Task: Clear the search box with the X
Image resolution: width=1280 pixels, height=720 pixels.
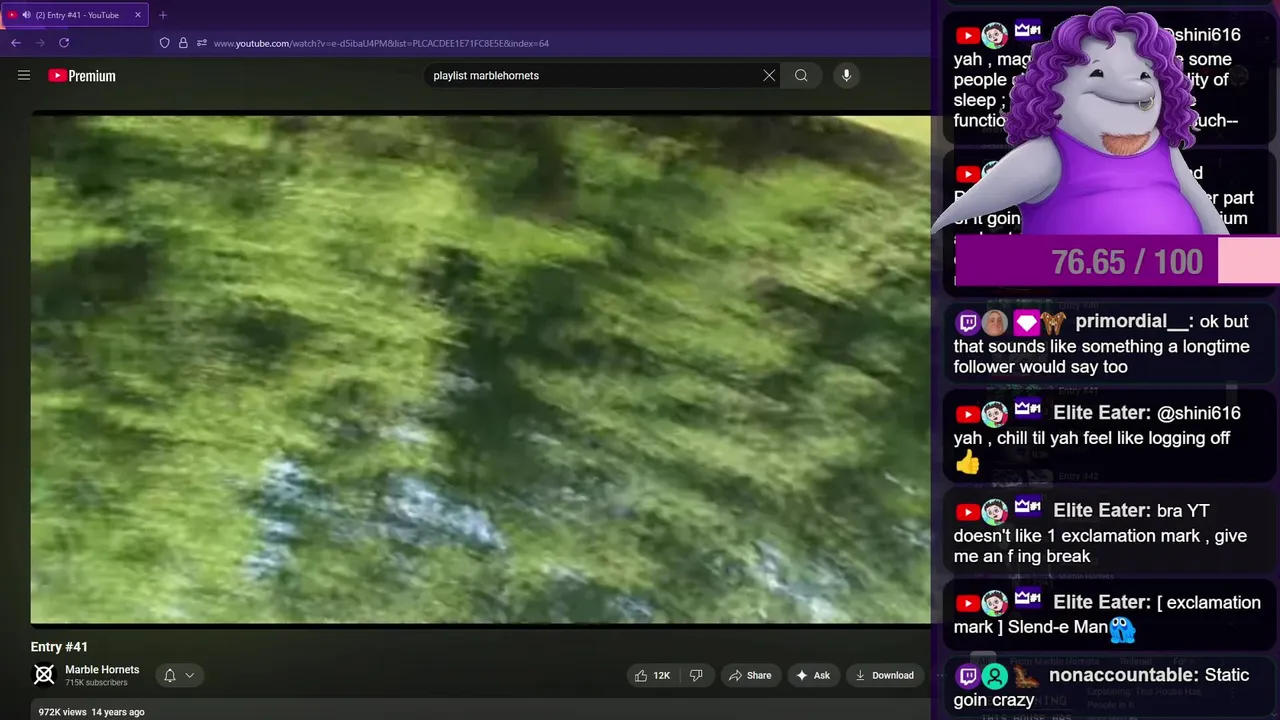Action: coord(769,75)
